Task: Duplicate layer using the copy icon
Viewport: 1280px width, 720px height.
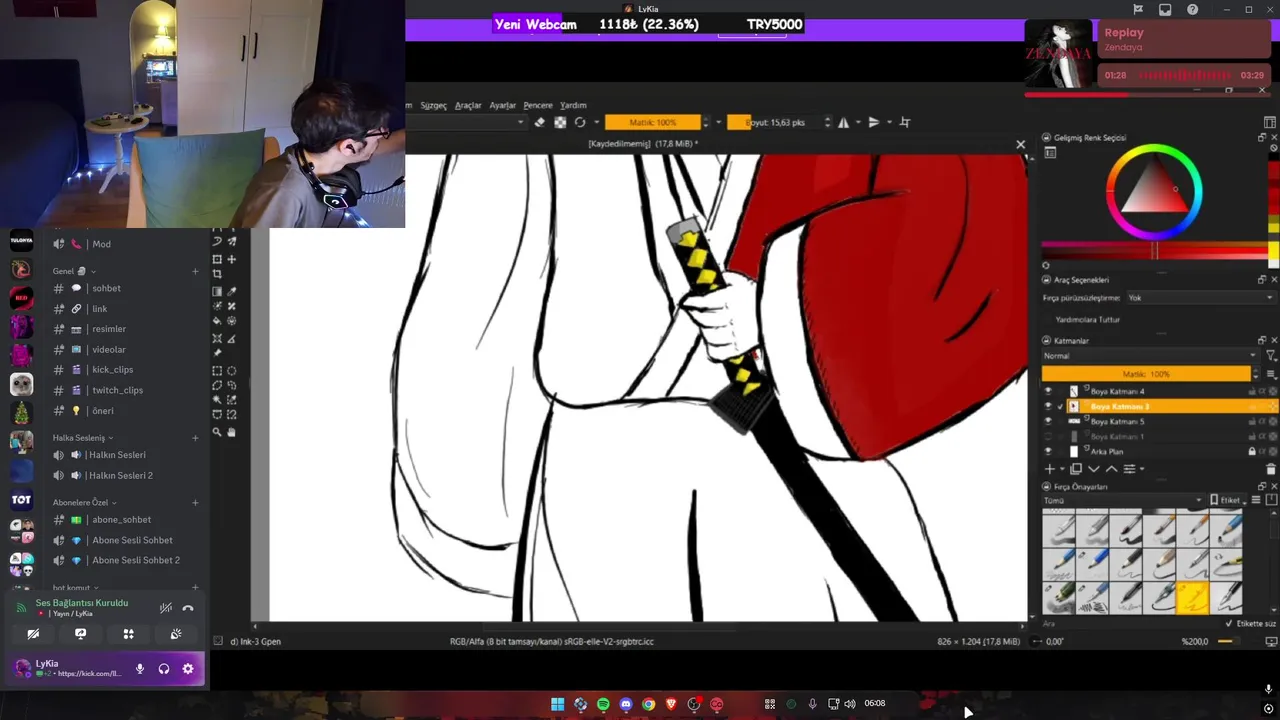Action: click(x=1076, y=469)
